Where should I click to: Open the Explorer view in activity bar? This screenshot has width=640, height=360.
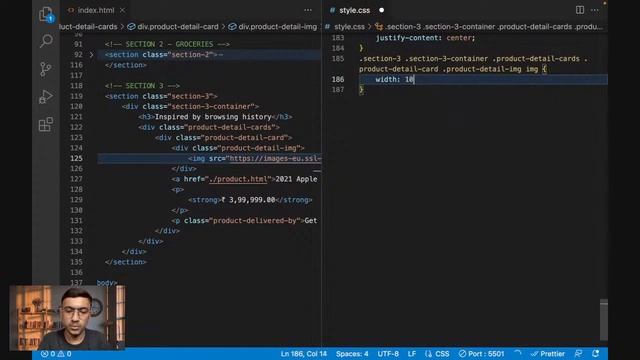(46, 14)
